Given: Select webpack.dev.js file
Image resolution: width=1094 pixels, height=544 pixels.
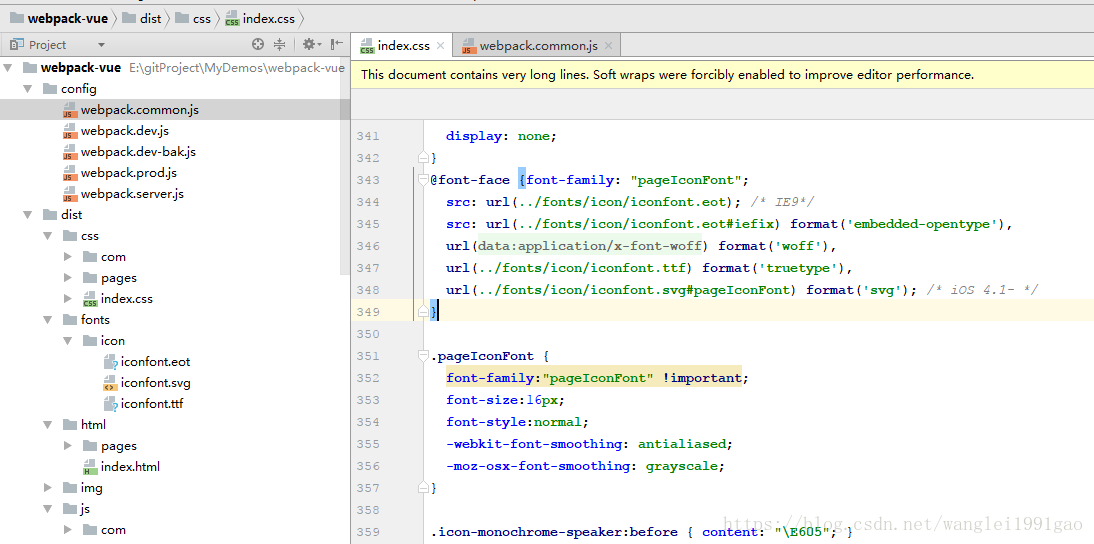Looking at the screenshot, I should tap(125, 130).
